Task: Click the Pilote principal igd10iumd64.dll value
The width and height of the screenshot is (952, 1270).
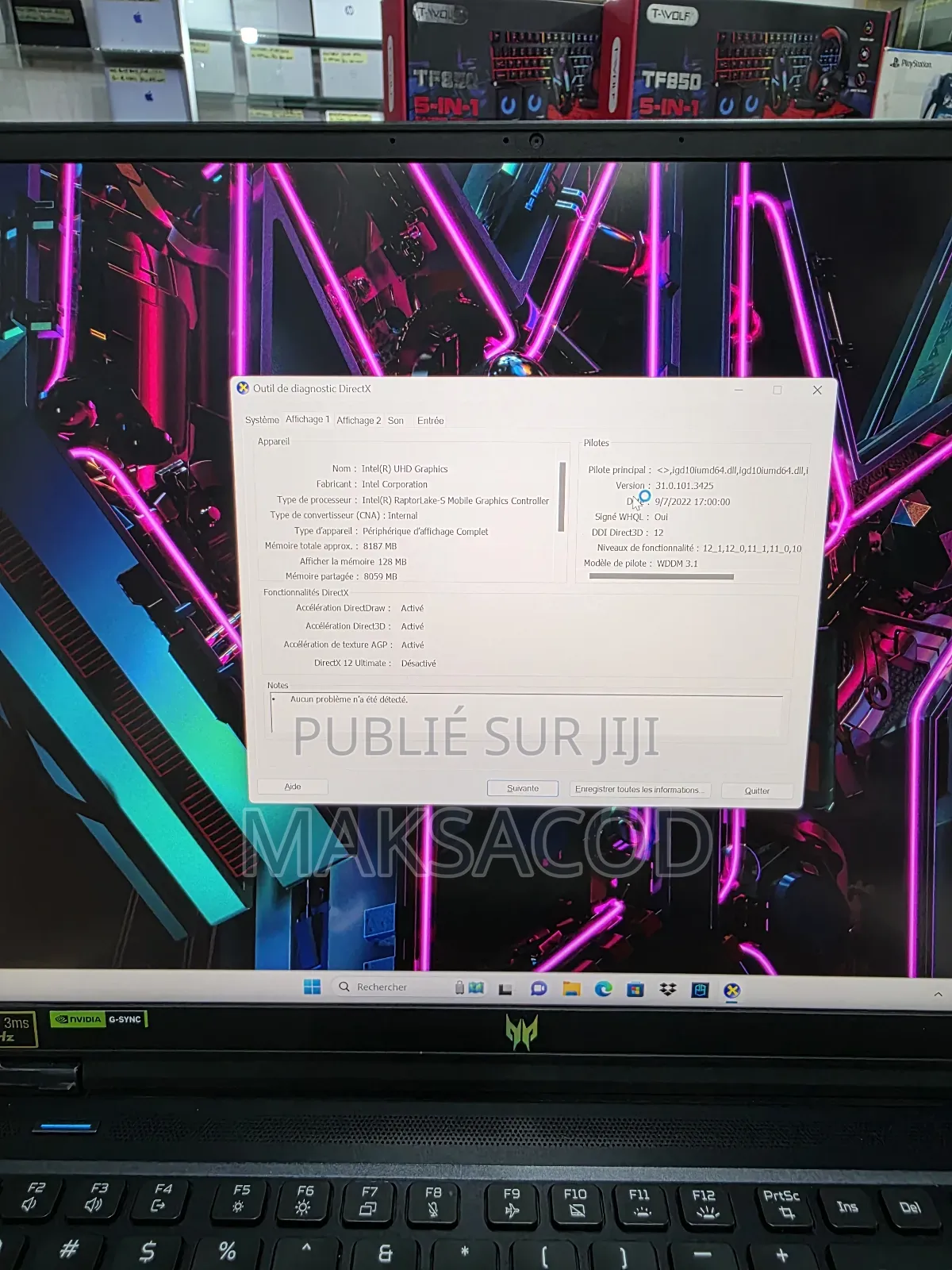Action: point(731,471)
